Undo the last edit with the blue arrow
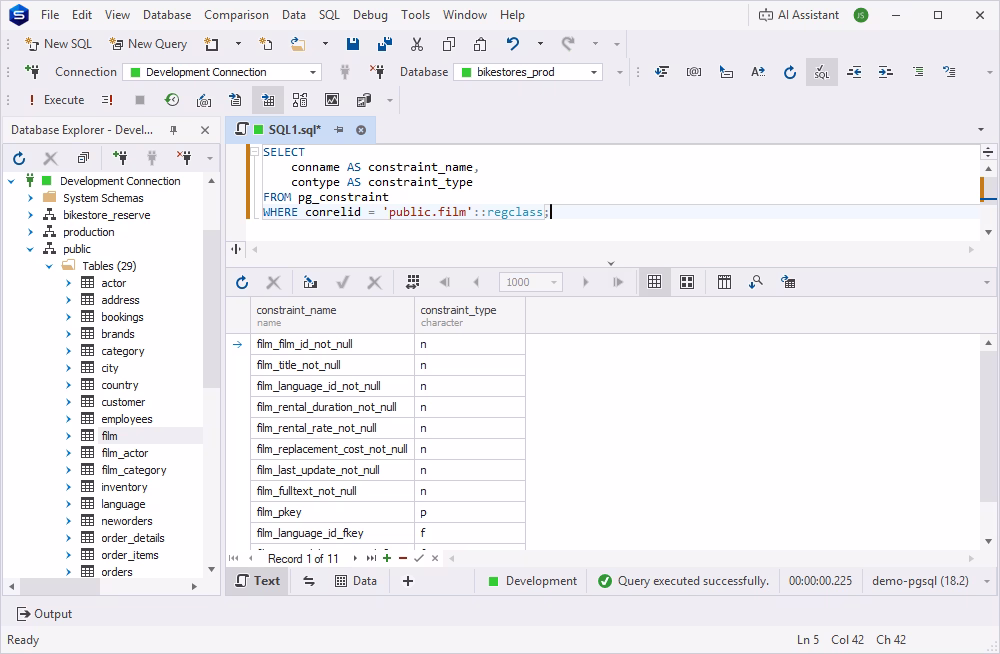Image resolution: width=1000 pixels, height=654 pixels. 513,43
